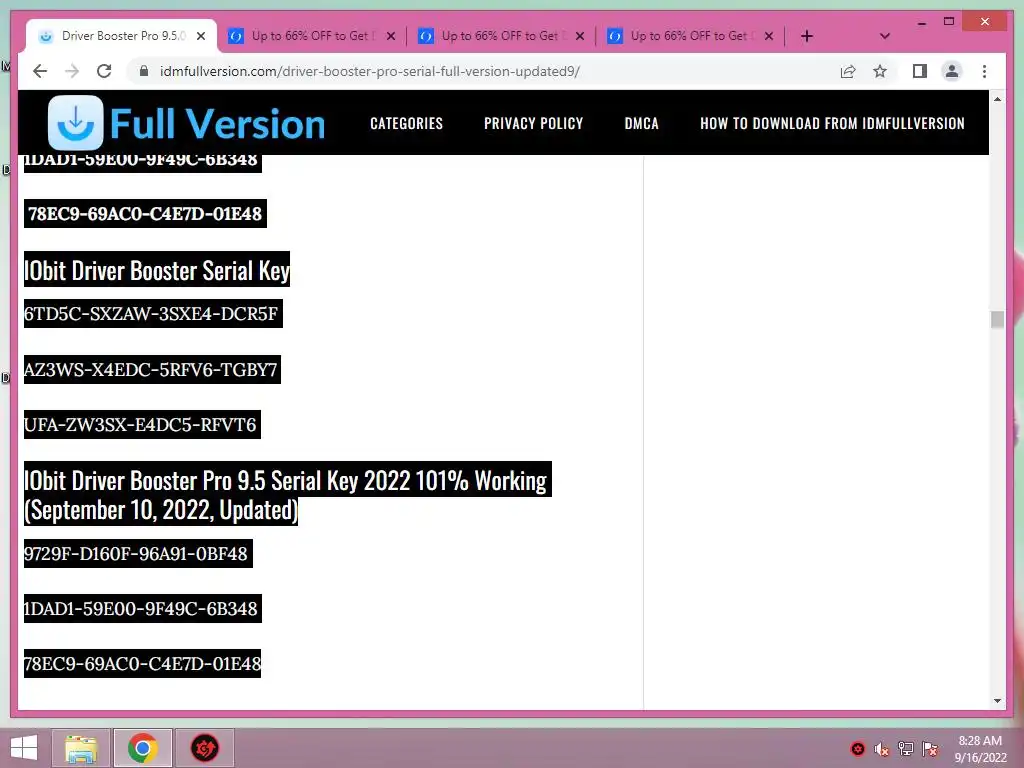This screenshot has height=768, width=1024.
Task: Open the CATEGORIES menu
Action: (406, 123)
